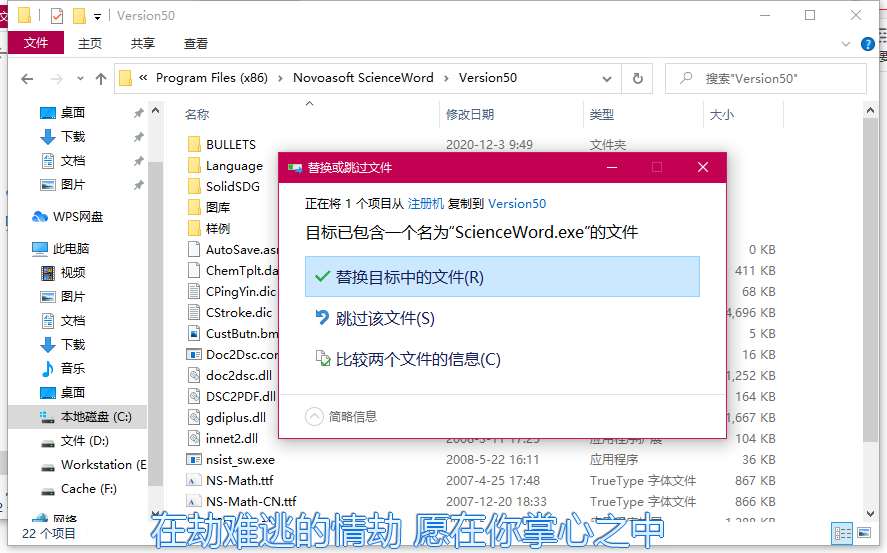Sort by 大小 column header

[721, 114]
